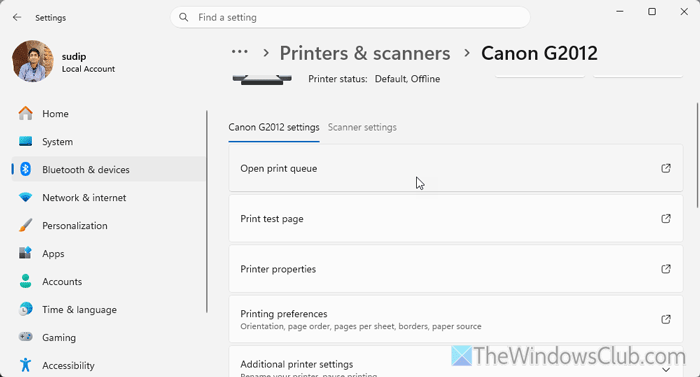Minimize the Settings window
The height and width of the screenshot is (377, 700).
coord(620,12)
